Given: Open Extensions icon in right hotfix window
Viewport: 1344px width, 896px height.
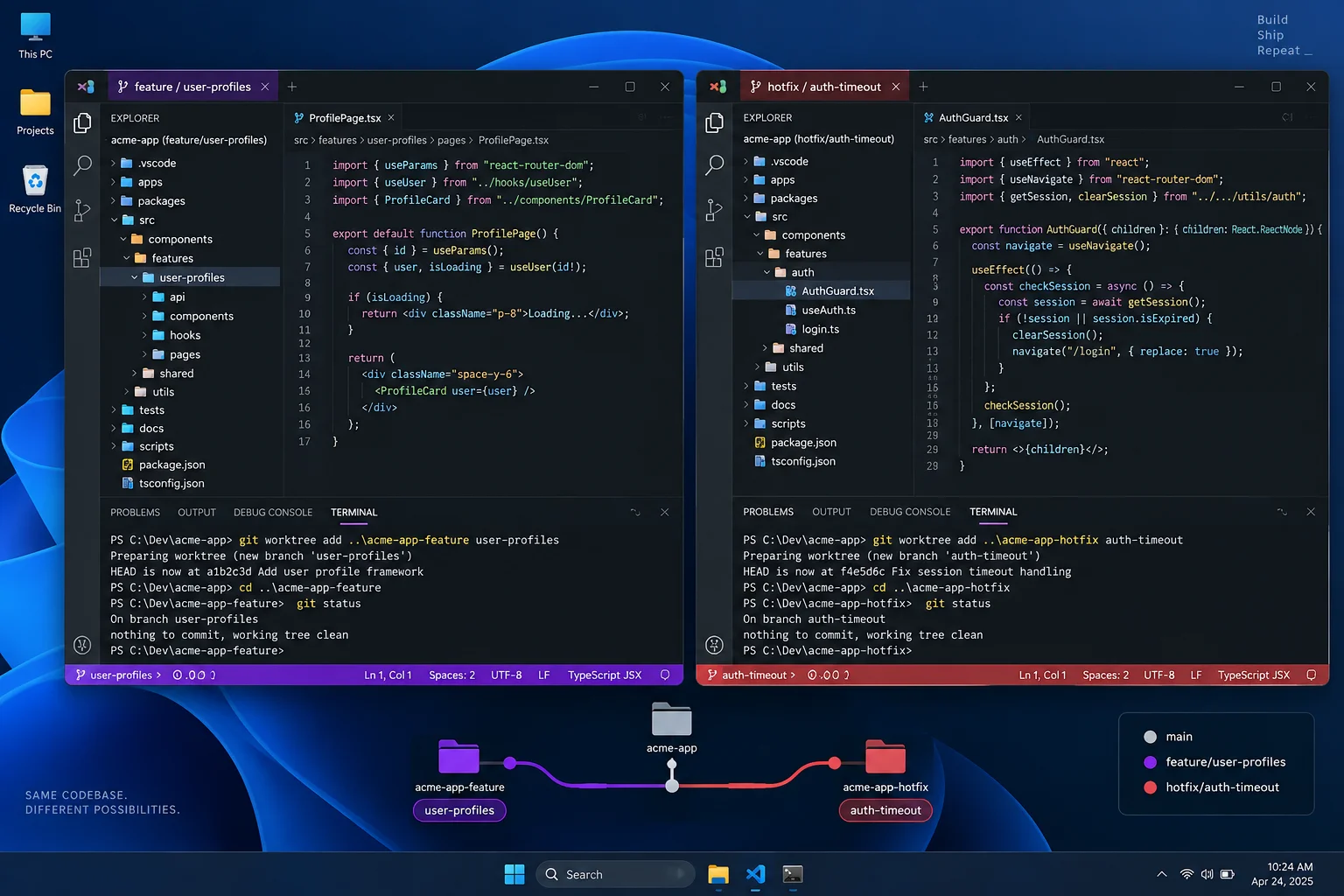Looking at the screenshot, I should [x=714, y=256].
